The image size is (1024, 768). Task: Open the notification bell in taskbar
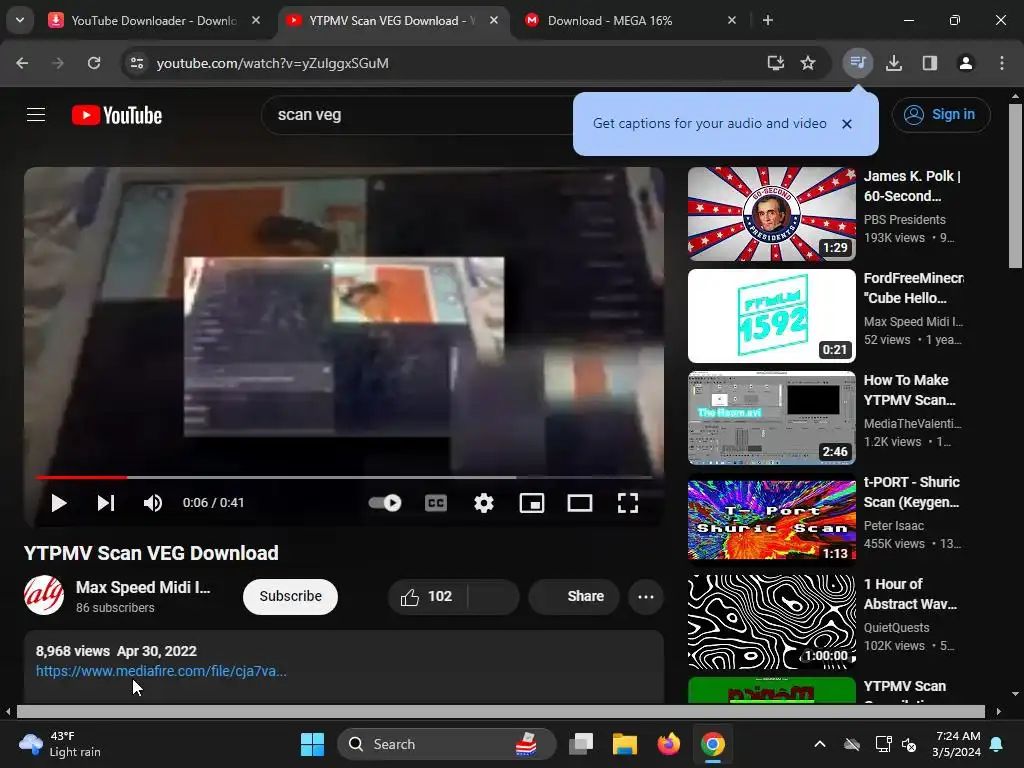coord(997,744)
